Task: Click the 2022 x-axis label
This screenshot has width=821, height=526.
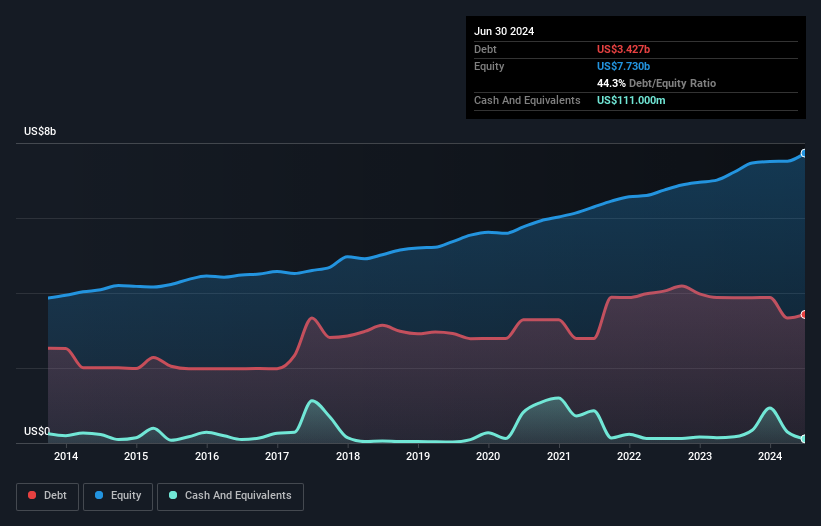Action: click(629, 456)
